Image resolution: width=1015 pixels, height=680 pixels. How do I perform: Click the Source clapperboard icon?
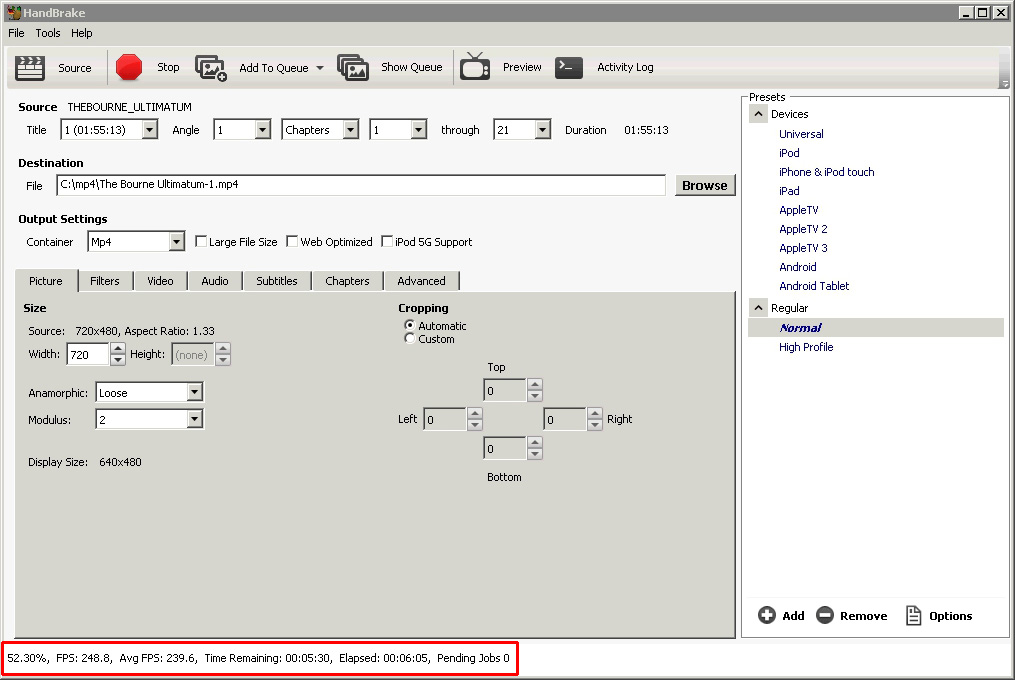click(x=30, y=67)
